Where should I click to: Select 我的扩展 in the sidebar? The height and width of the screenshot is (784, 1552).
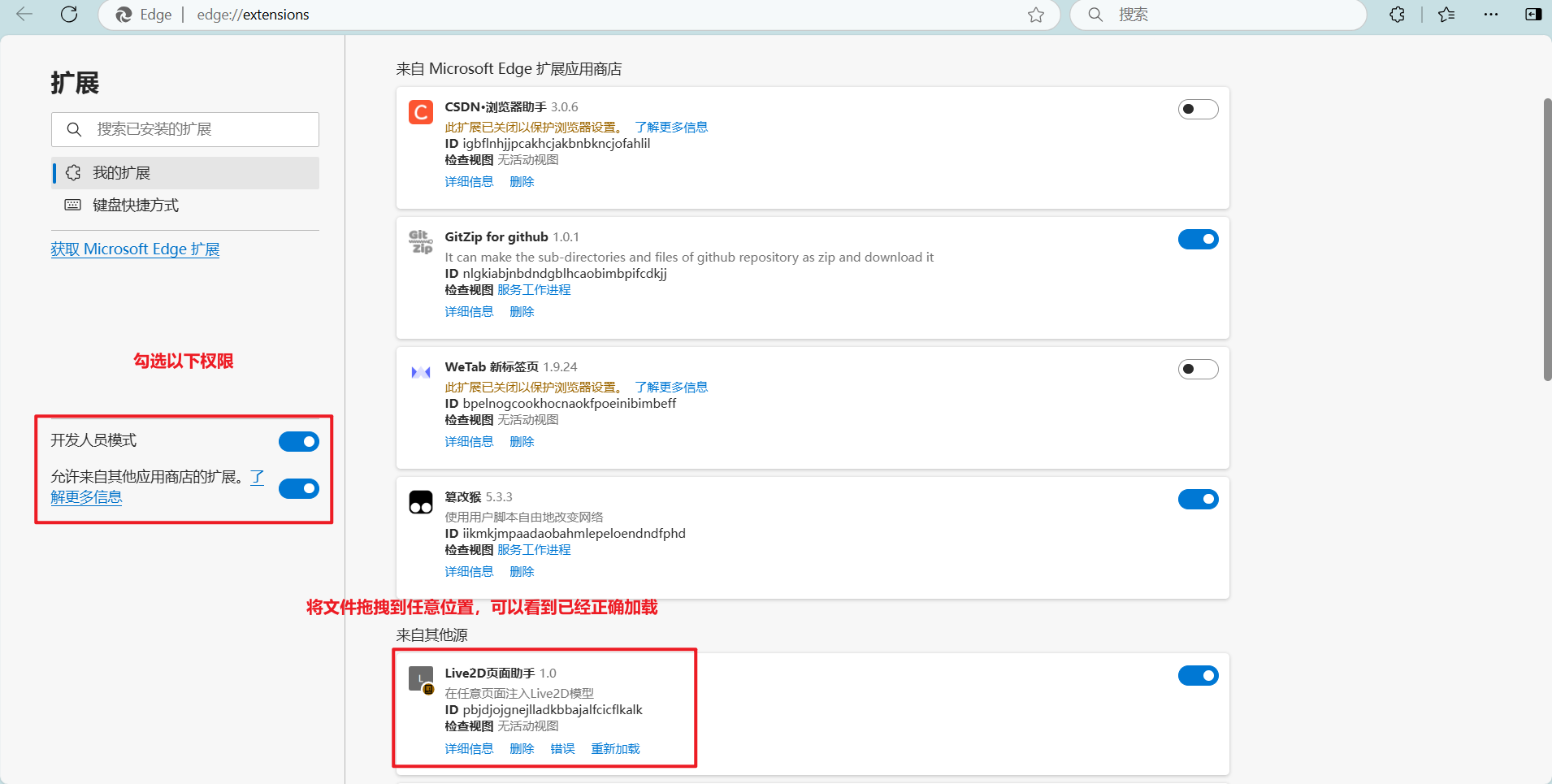click(x=185, y=173)
